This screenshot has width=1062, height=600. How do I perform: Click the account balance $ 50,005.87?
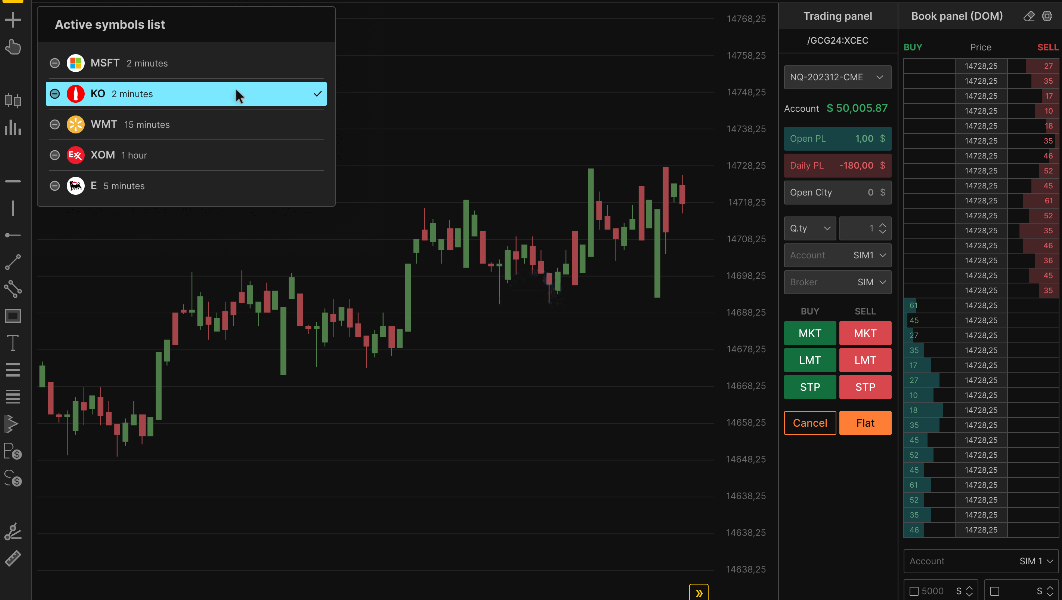pyautogui.click(x=857, y=108)
